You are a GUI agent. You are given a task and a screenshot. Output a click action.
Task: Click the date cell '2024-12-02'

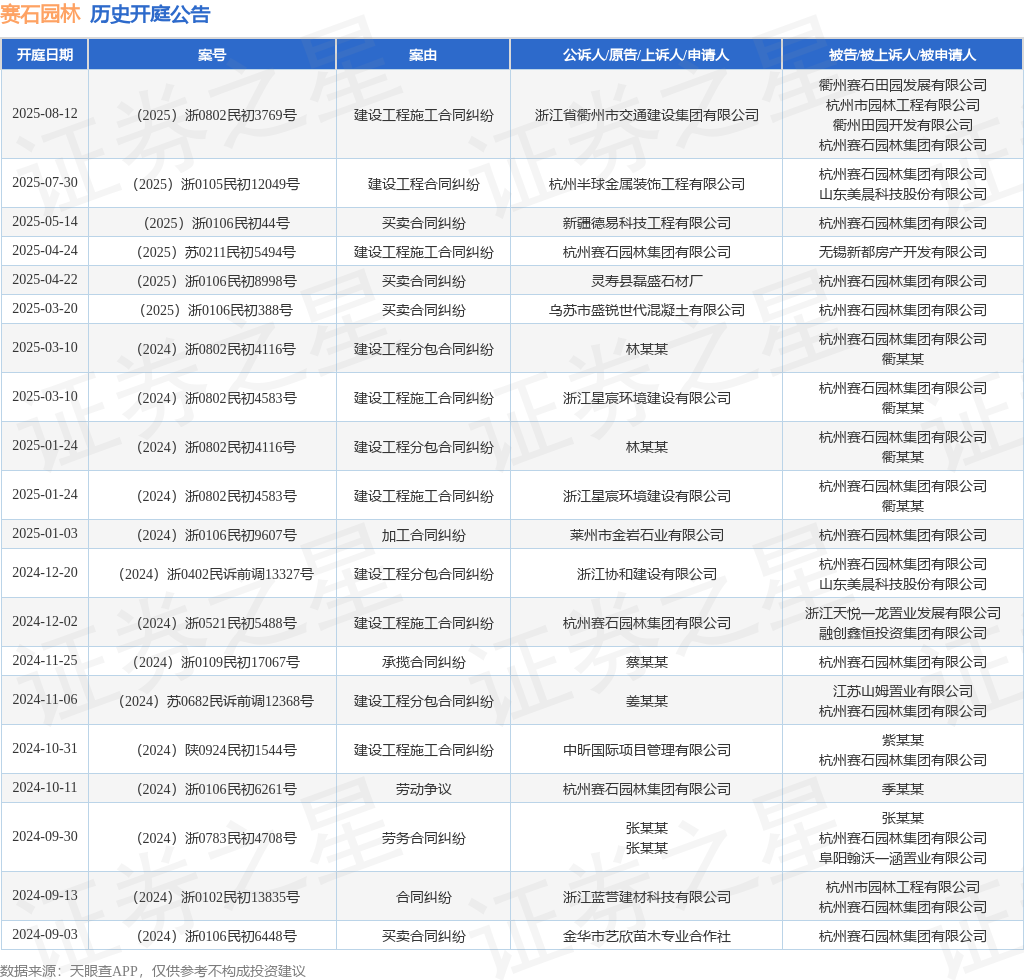tap(44, 622)
